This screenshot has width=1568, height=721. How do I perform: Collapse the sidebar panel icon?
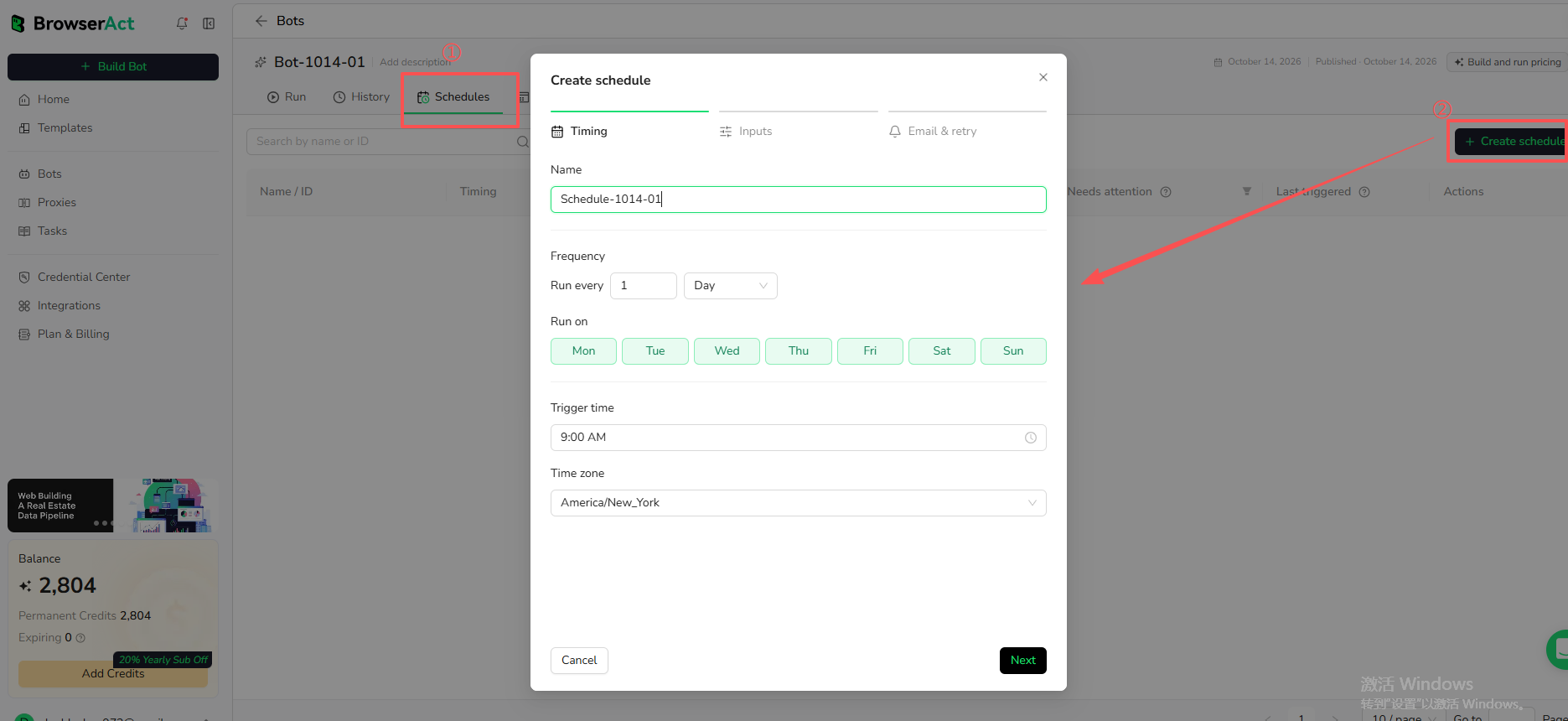(x=209, y=23)
